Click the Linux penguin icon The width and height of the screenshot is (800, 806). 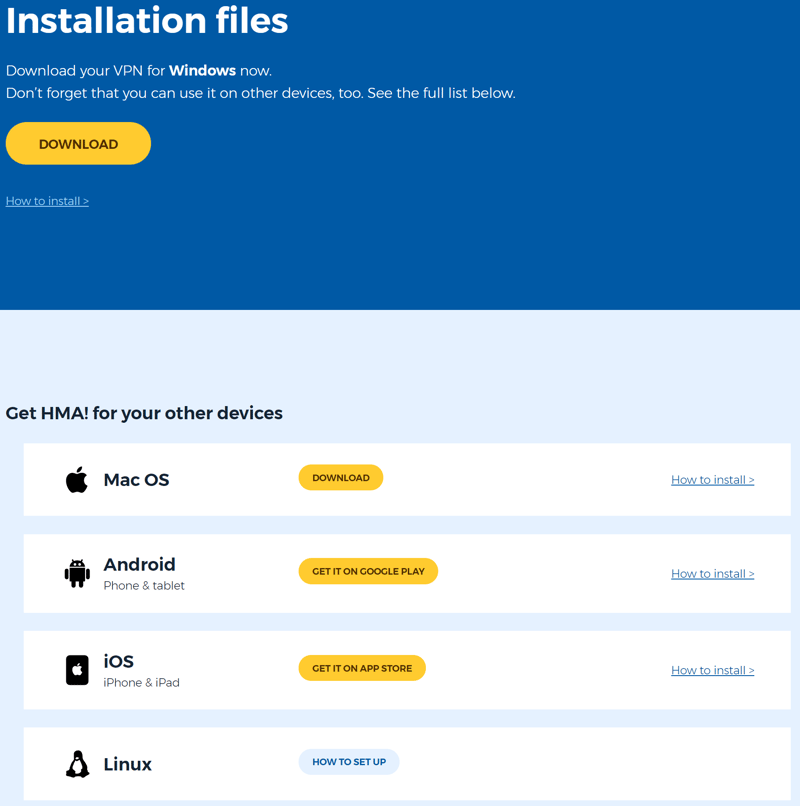(77, 764)
